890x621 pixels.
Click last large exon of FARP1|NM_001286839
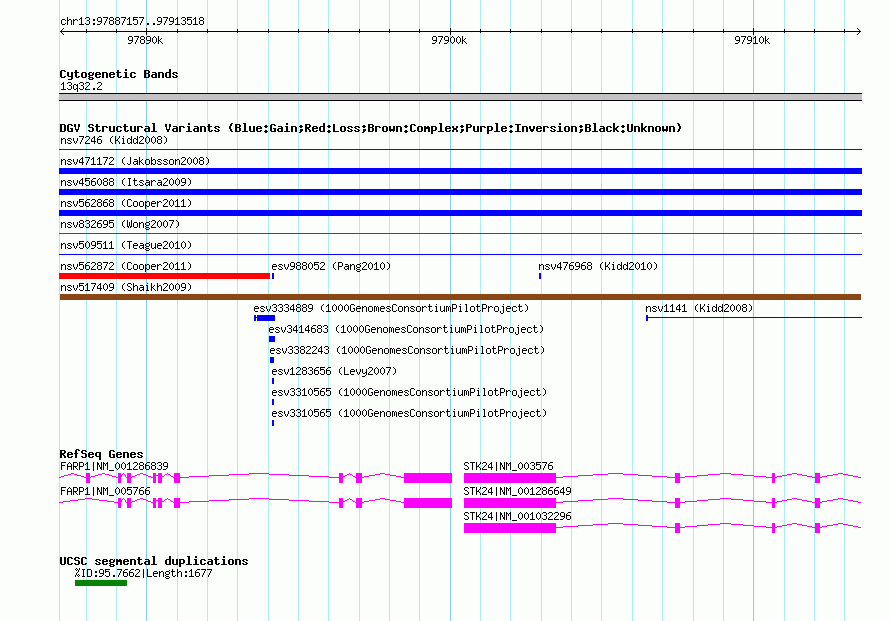click(428, 478)
